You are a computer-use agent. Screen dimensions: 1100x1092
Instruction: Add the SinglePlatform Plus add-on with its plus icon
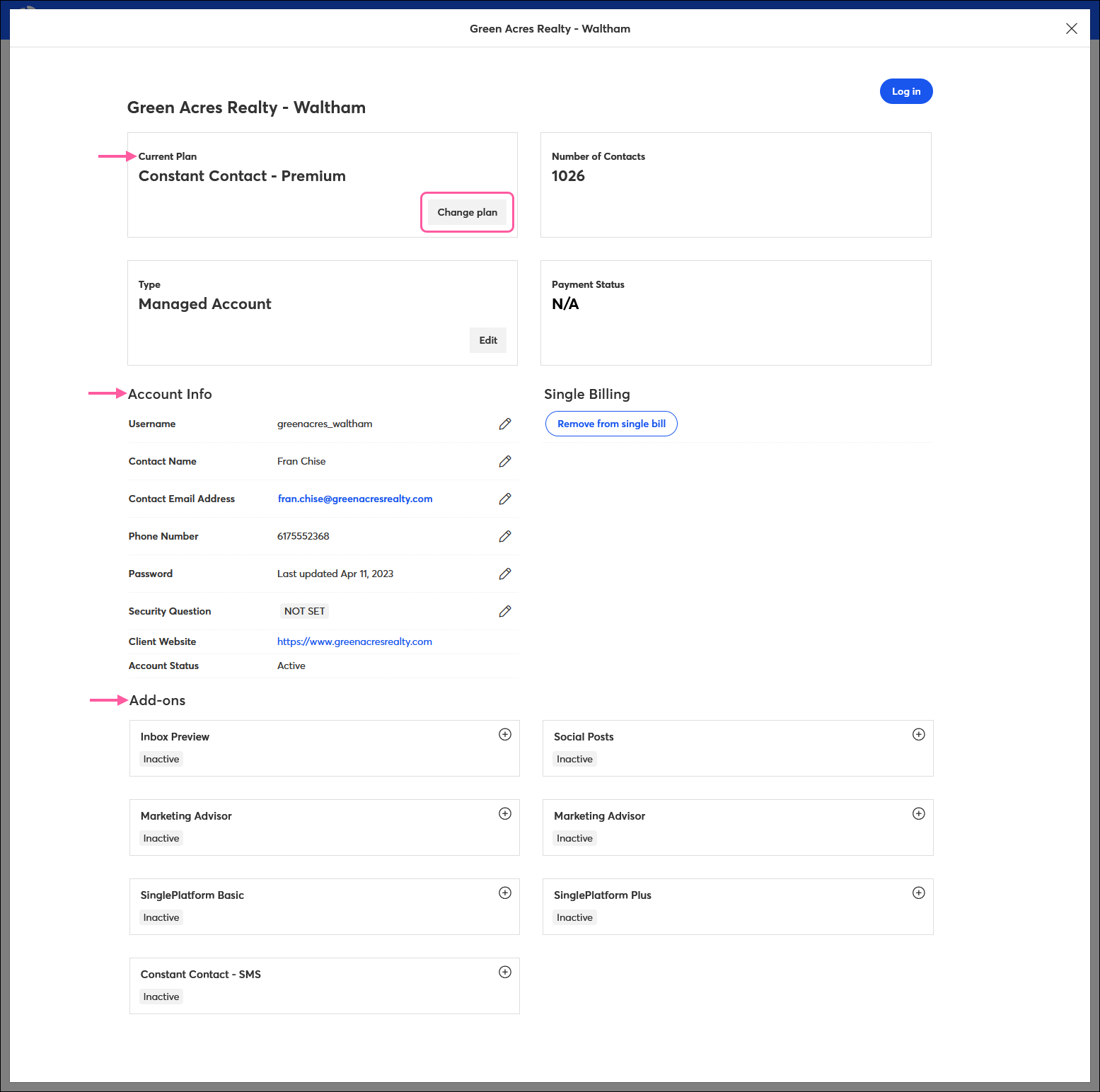(x=918, y=893)
